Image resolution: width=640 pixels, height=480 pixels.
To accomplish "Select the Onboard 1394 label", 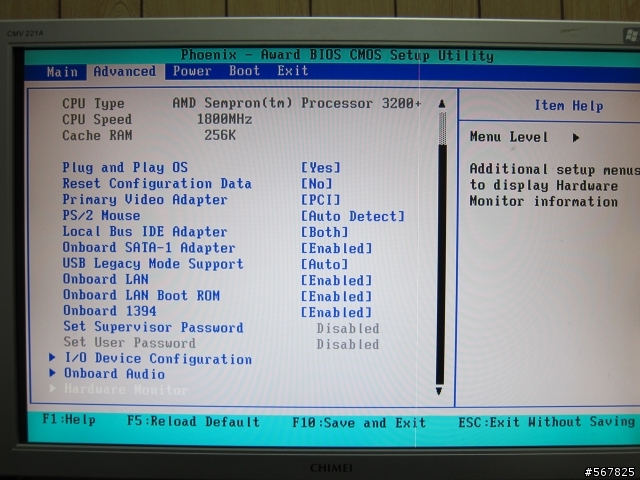I will (109, 311).
